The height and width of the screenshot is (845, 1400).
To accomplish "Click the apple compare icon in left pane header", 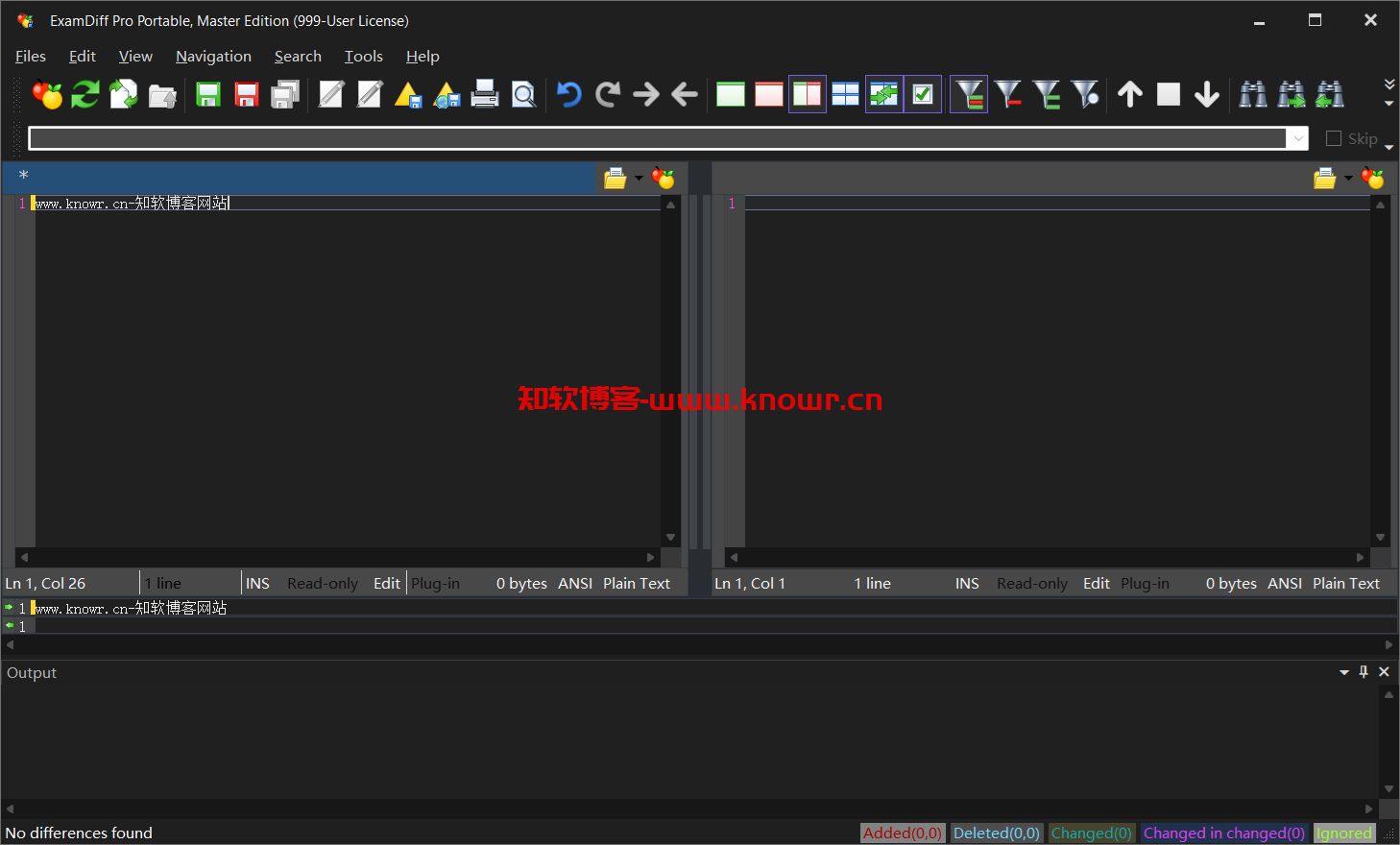I will tap(664, 179).
